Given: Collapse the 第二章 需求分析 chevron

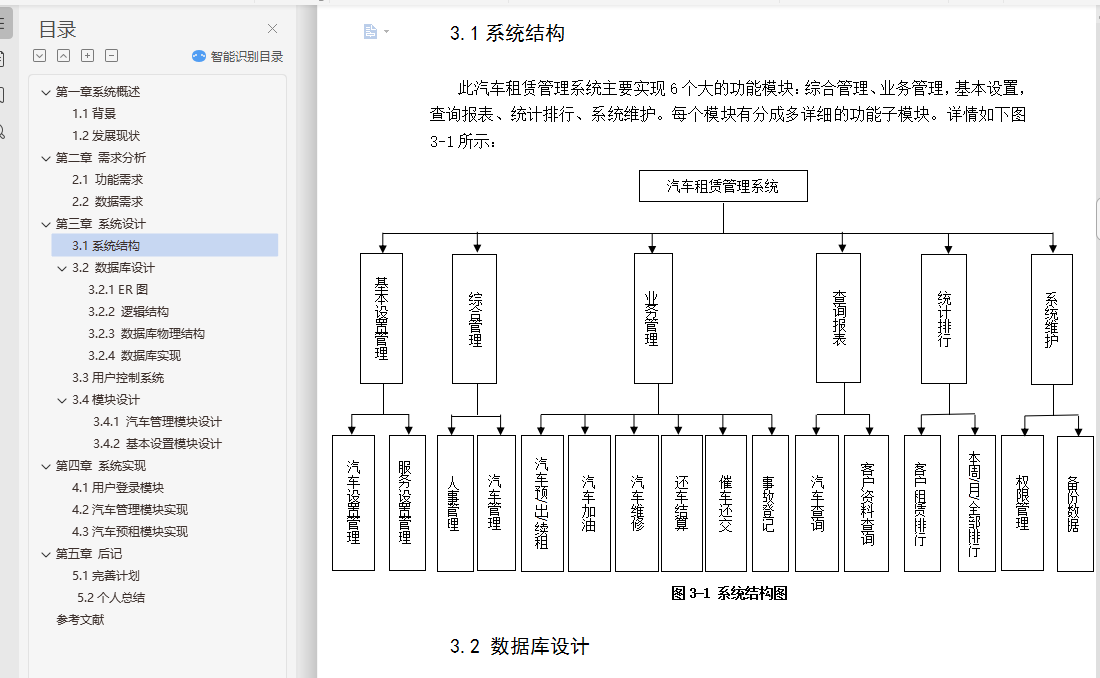Looking at the screenshot, I should point(46,158).
